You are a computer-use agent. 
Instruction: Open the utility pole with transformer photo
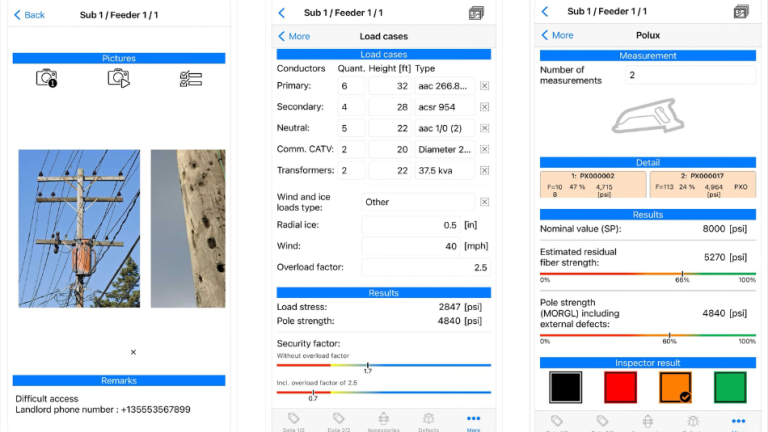click(x=79, y=229)
